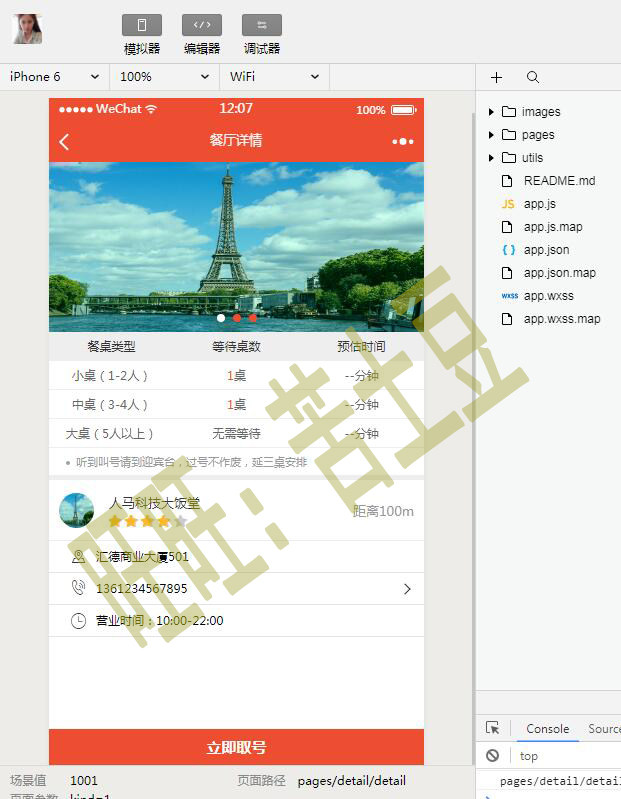This screenshot has height=799, width=621.
Task: Open the WiFi network dropdown
Action: 275,77
